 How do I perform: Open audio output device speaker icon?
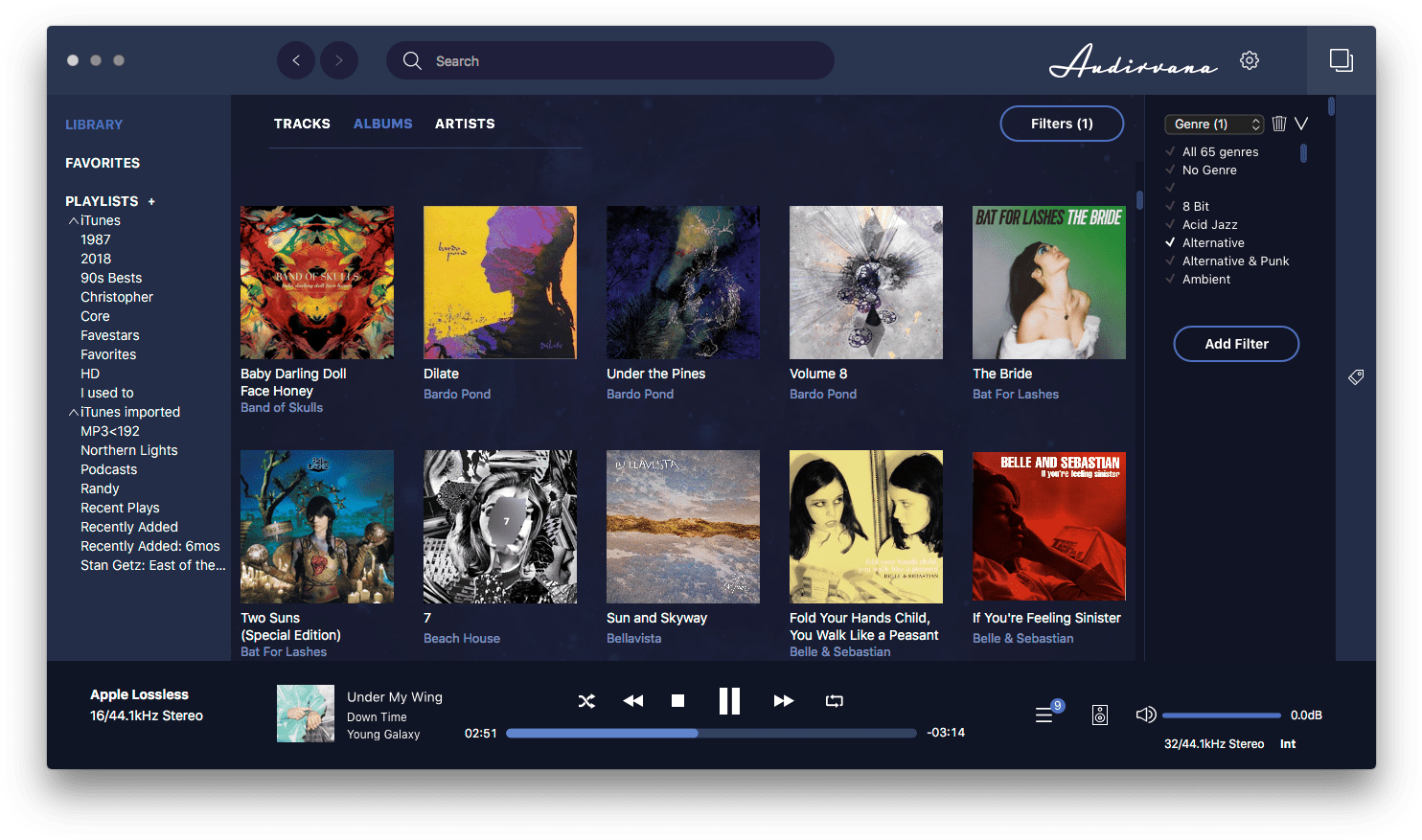coord(1100,715)
